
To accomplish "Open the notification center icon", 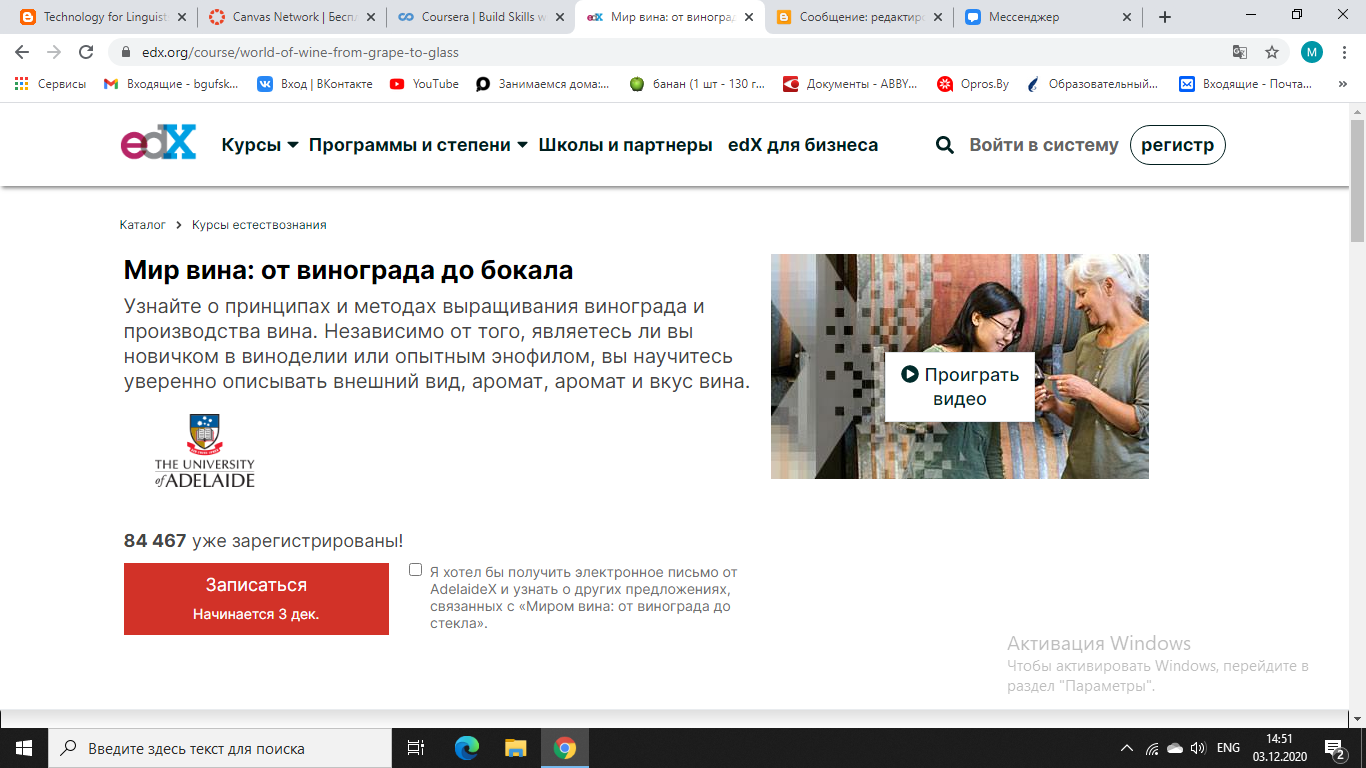I will (1334, 748).
